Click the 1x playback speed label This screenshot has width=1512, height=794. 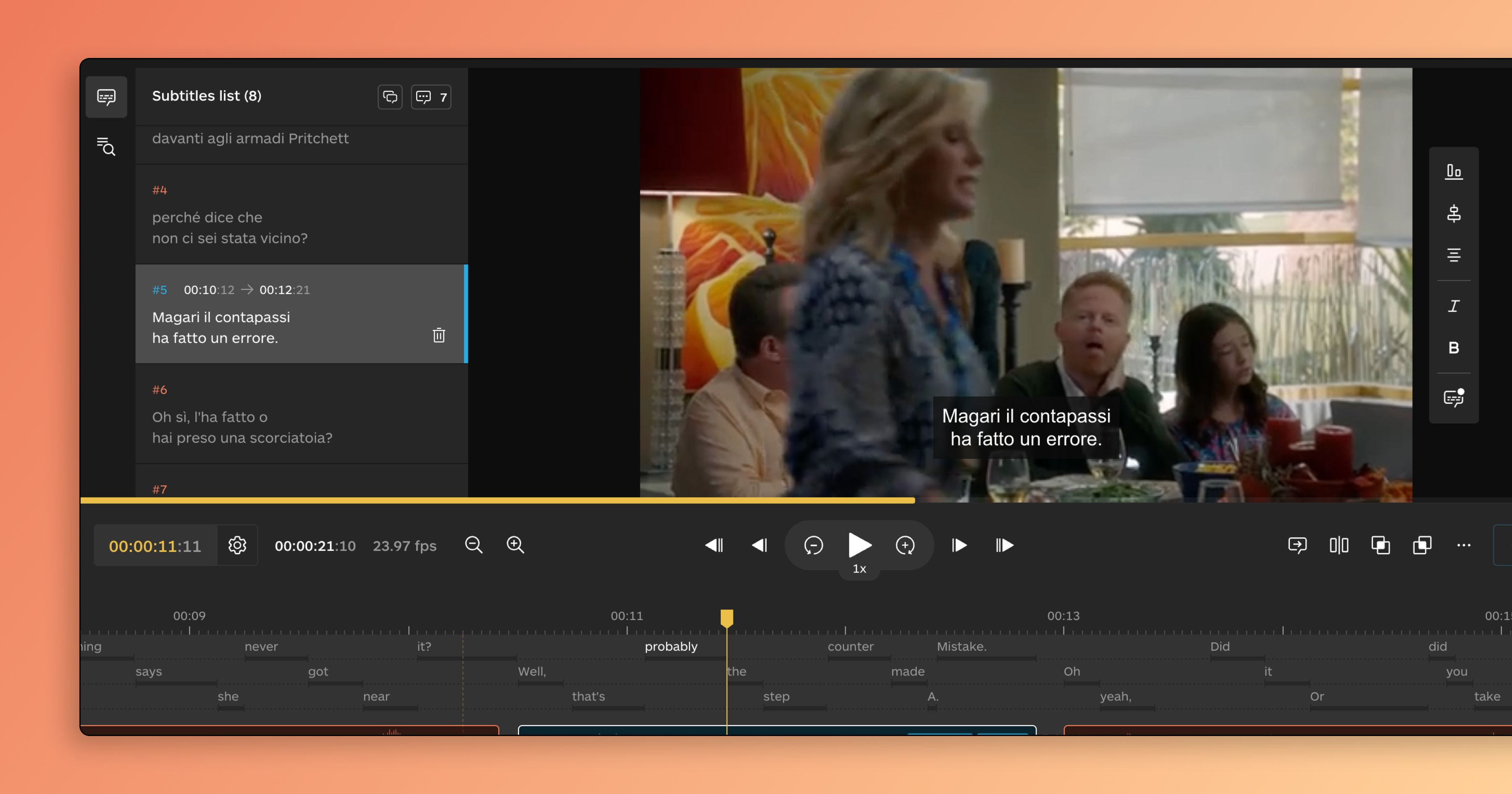[859, 569]
